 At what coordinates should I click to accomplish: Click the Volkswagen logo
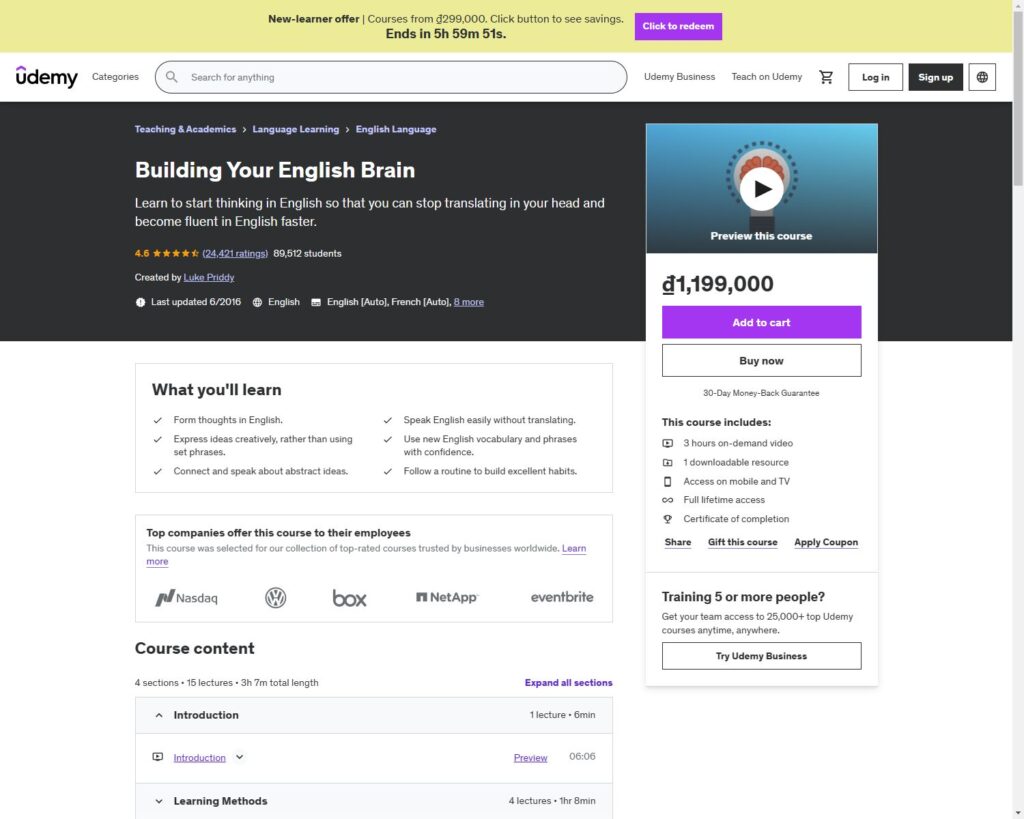pyautogui.click(x=275, y=598)
